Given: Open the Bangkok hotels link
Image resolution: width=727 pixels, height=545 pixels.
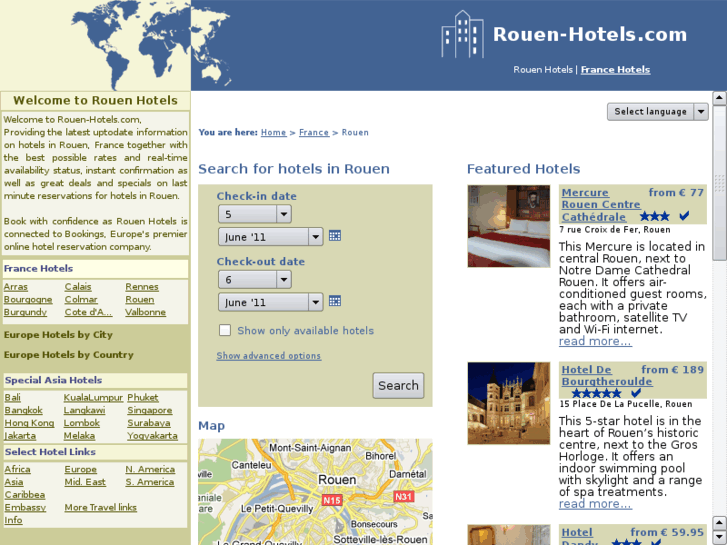Looking at the screenshot, I should [24, 410].
